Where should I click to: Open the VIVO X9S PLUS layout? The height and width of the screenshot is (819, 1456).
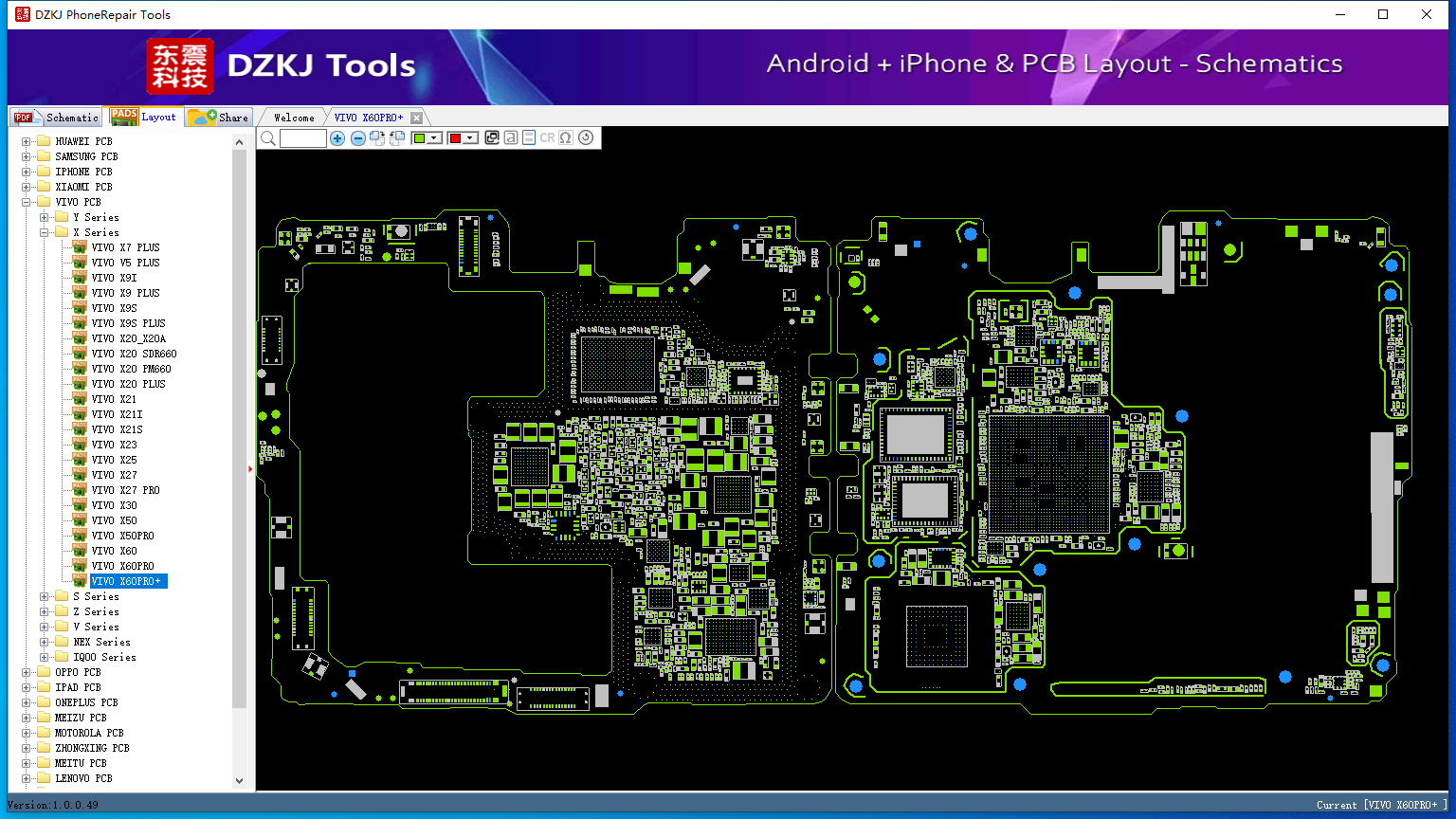pyautogui.click(x=129, y=323)
